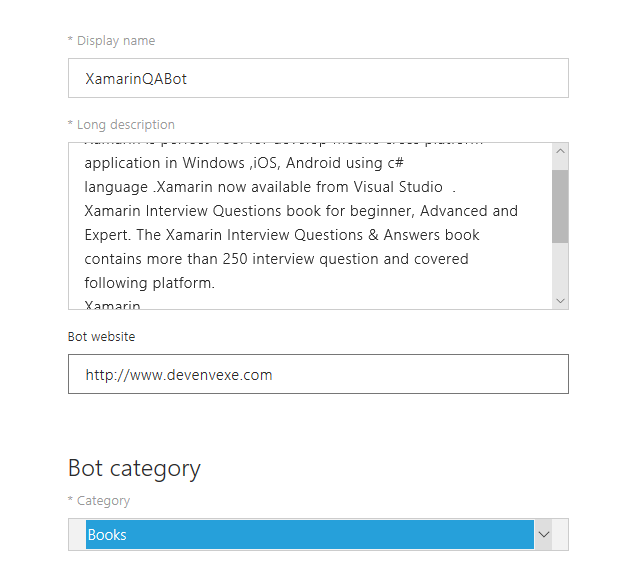Screen dimensions: 636x564
Task: Click the "contains more than 250" line
Action: [276, 259]
